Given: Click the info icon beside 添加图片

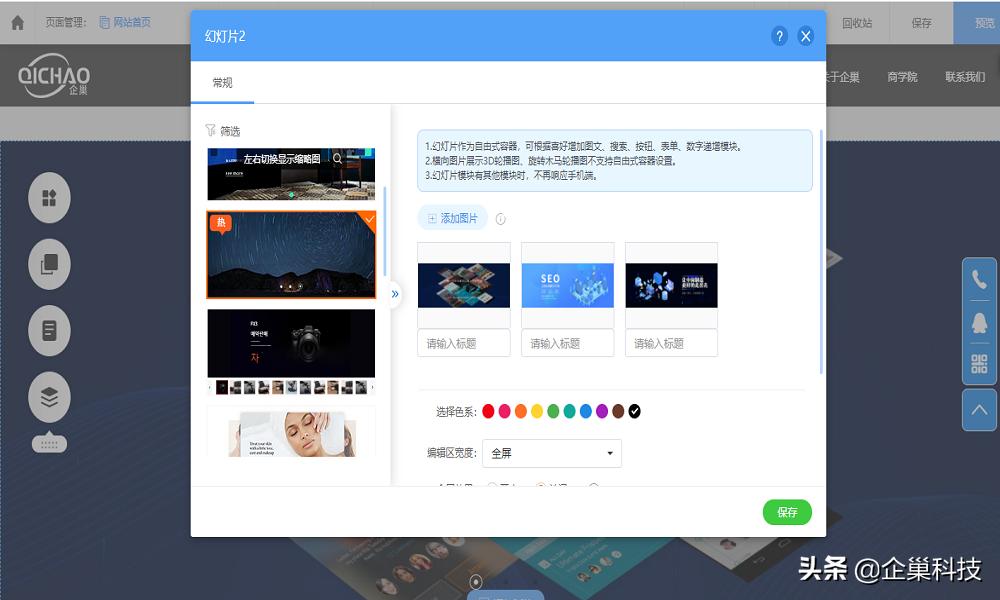Looking at the screenshot, I should [x=500, y=218].
